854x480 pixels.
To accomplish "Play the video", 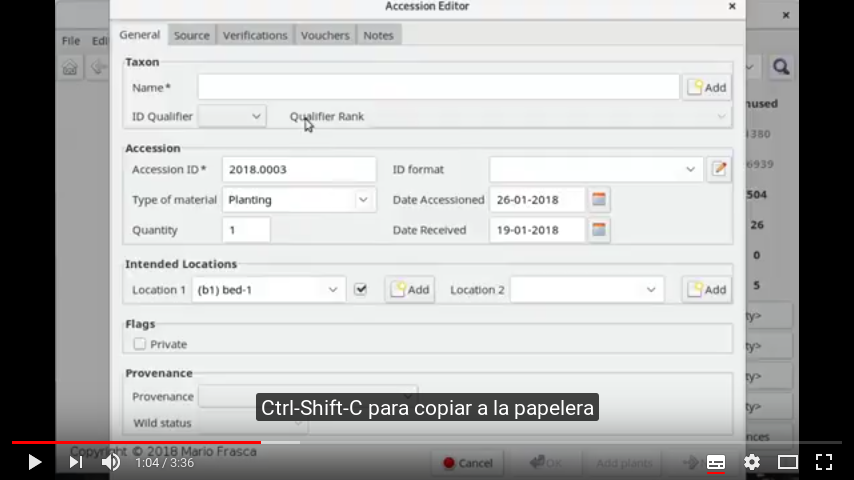I will [x=34, y=463].
